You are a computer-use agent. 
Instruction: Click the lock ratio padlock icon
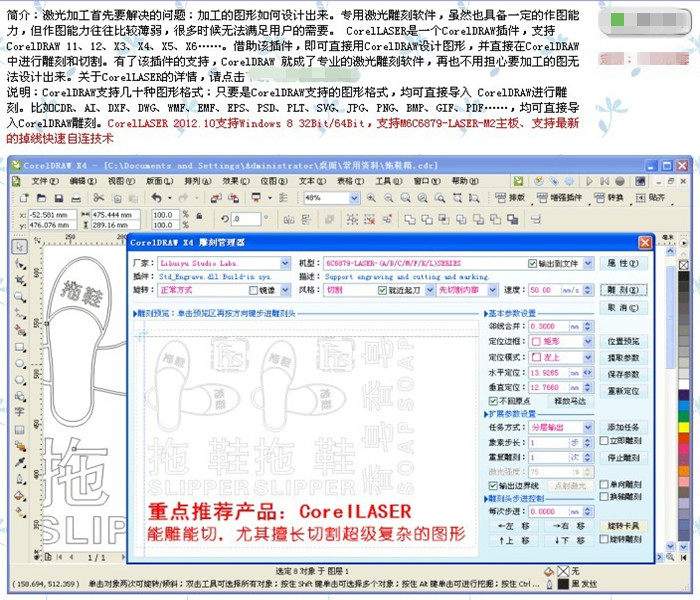199,216
